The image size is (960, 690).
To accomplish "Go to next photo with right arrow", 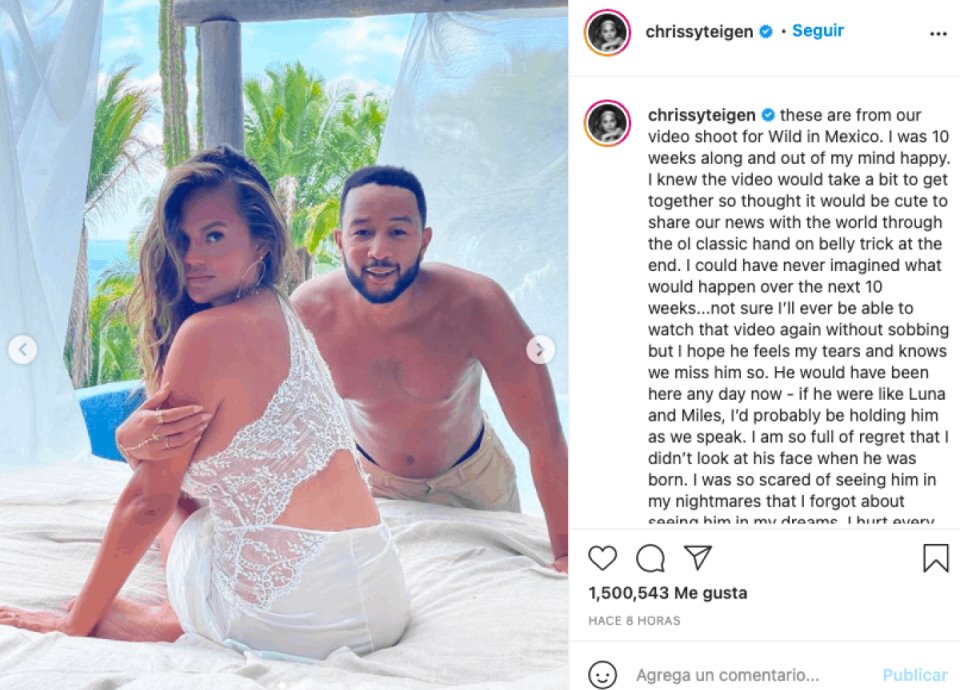I will [x=540, y=350].
